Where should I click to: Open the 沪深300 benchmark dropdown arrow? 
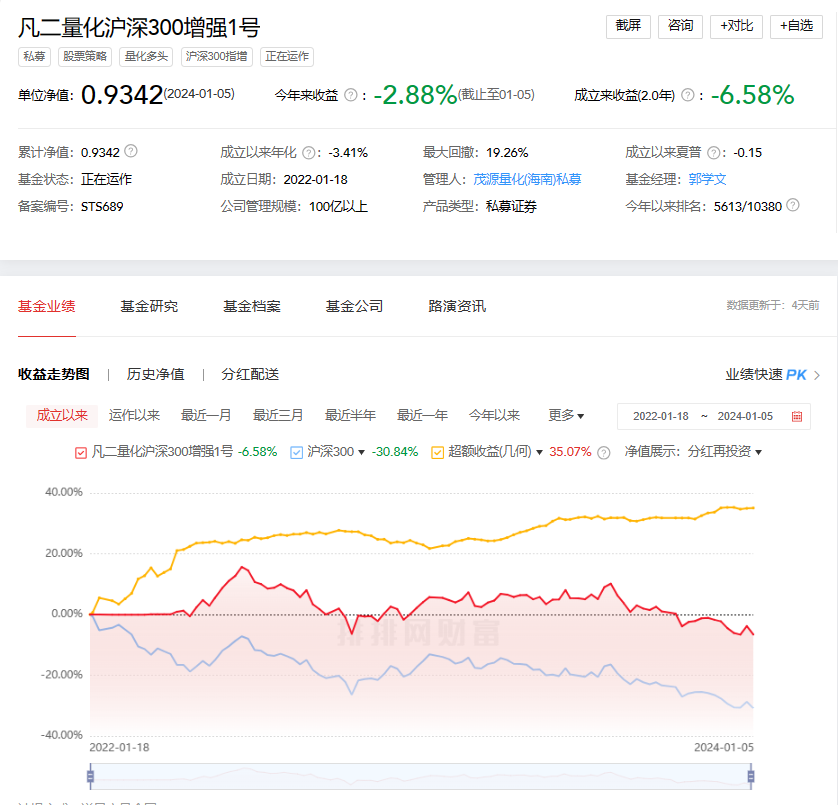[x=361, y=453]
